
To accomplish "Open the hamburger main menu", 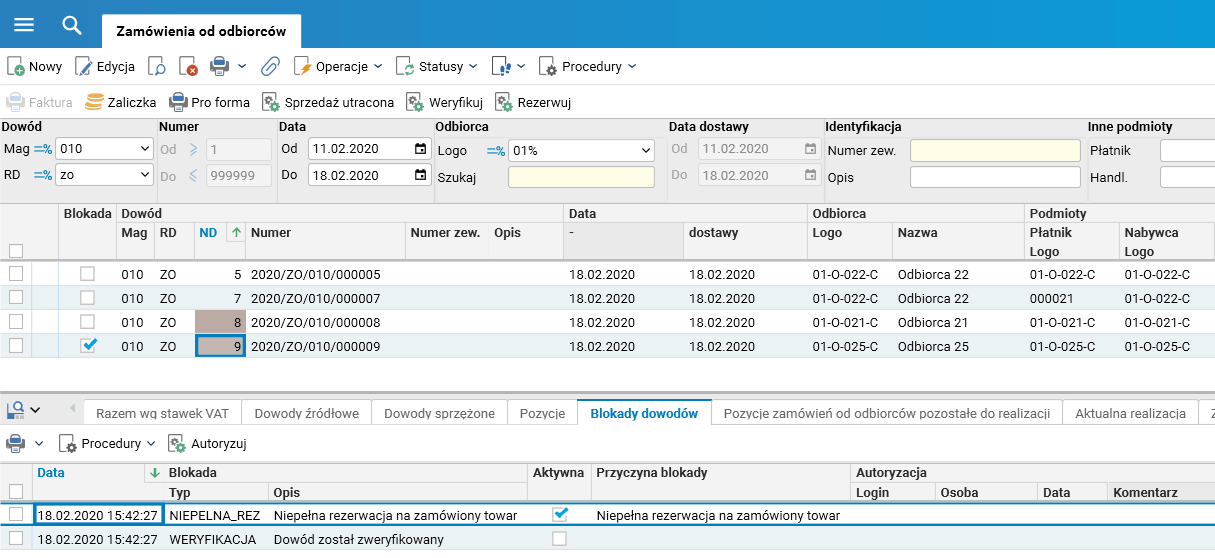I will click(x=23, y=25).
